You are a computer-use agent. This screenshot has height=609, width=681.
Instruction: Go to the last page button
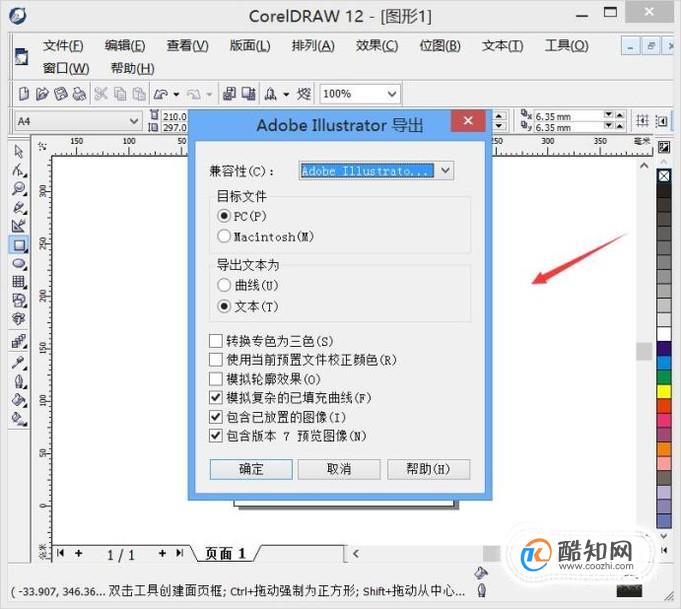179,553
